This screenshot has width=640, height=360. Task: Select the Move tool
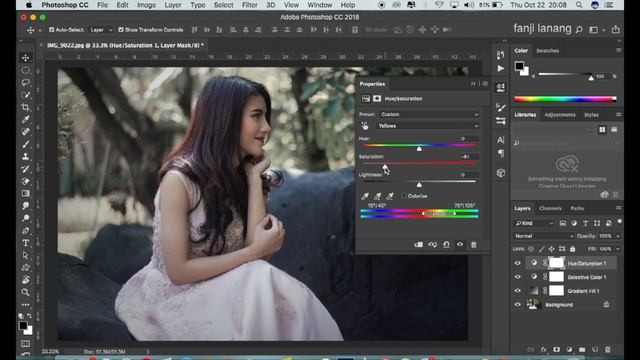pyautogui.click(x=26, y=58)
